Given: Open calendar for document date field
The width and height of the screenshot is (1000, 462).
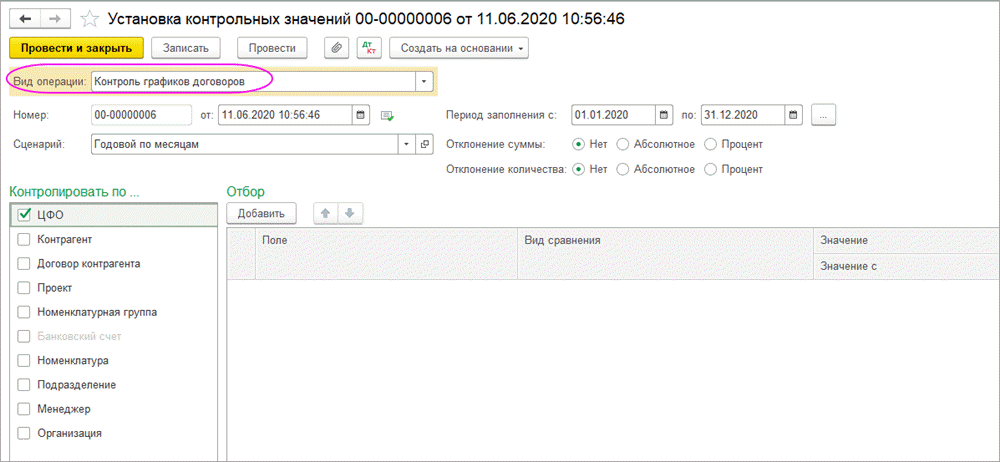Looking at the screenshot, I should [x=361, y=115].
